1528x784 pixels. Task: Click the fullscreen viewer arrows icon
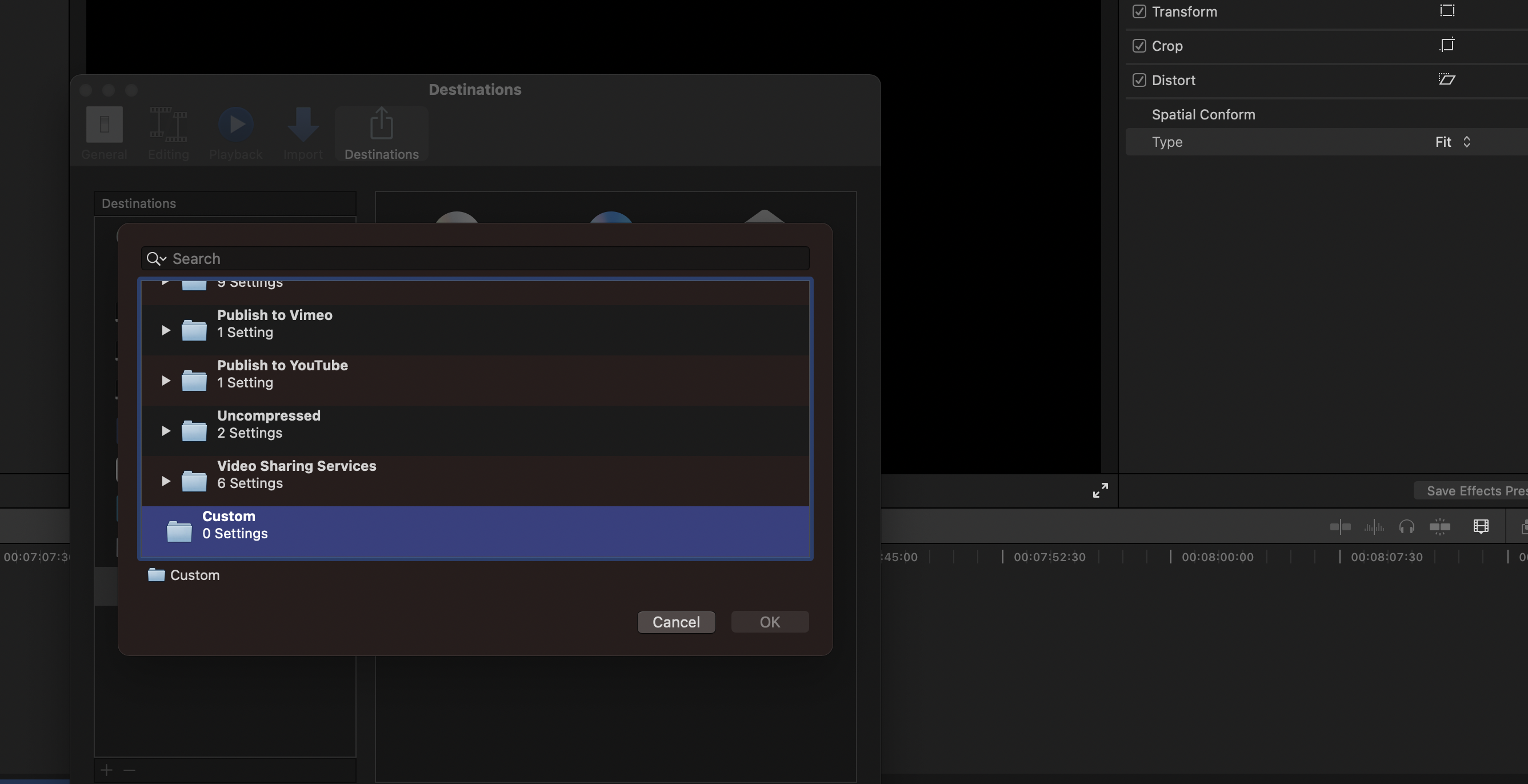1100,490
